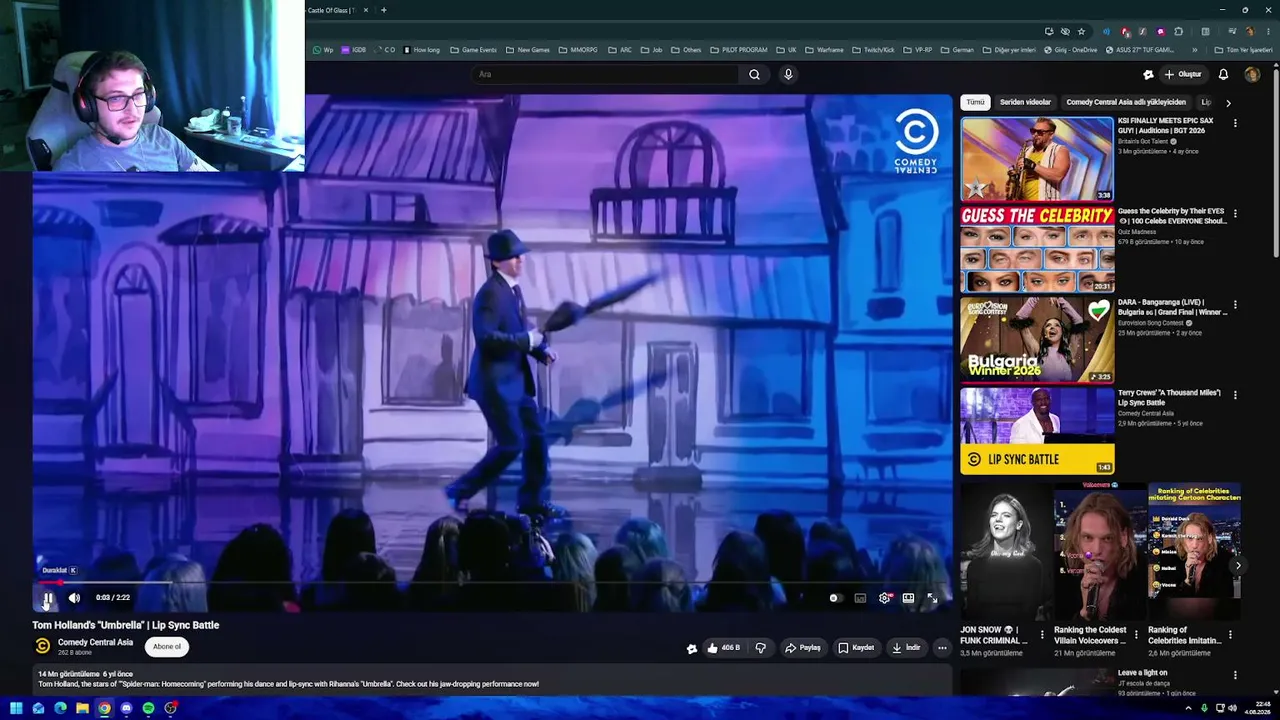Open File Explorer from taskbar
This screenshot has width=1280, height=720.
click(x=82, y=708)
